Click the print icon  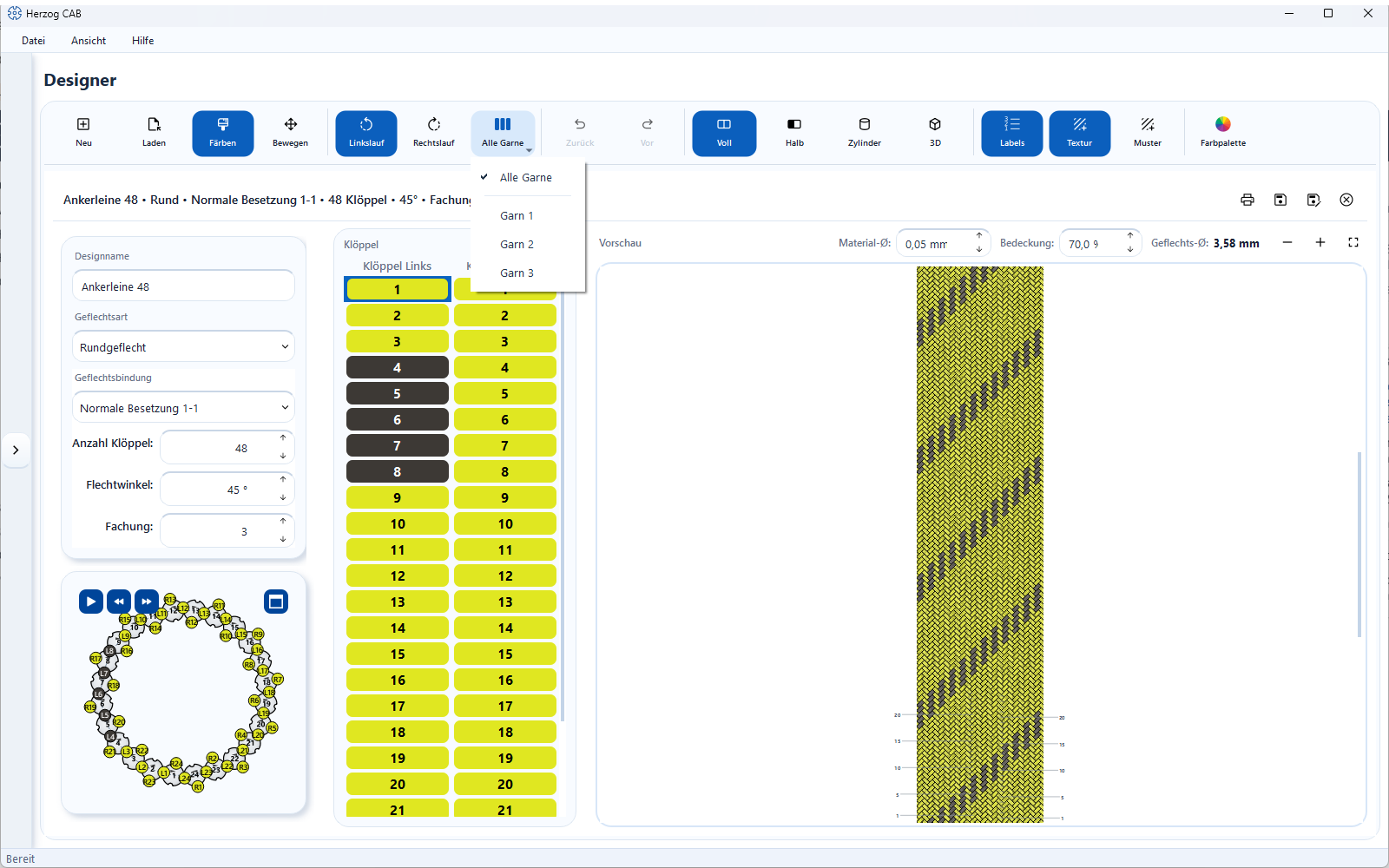tap(1247, 200)
